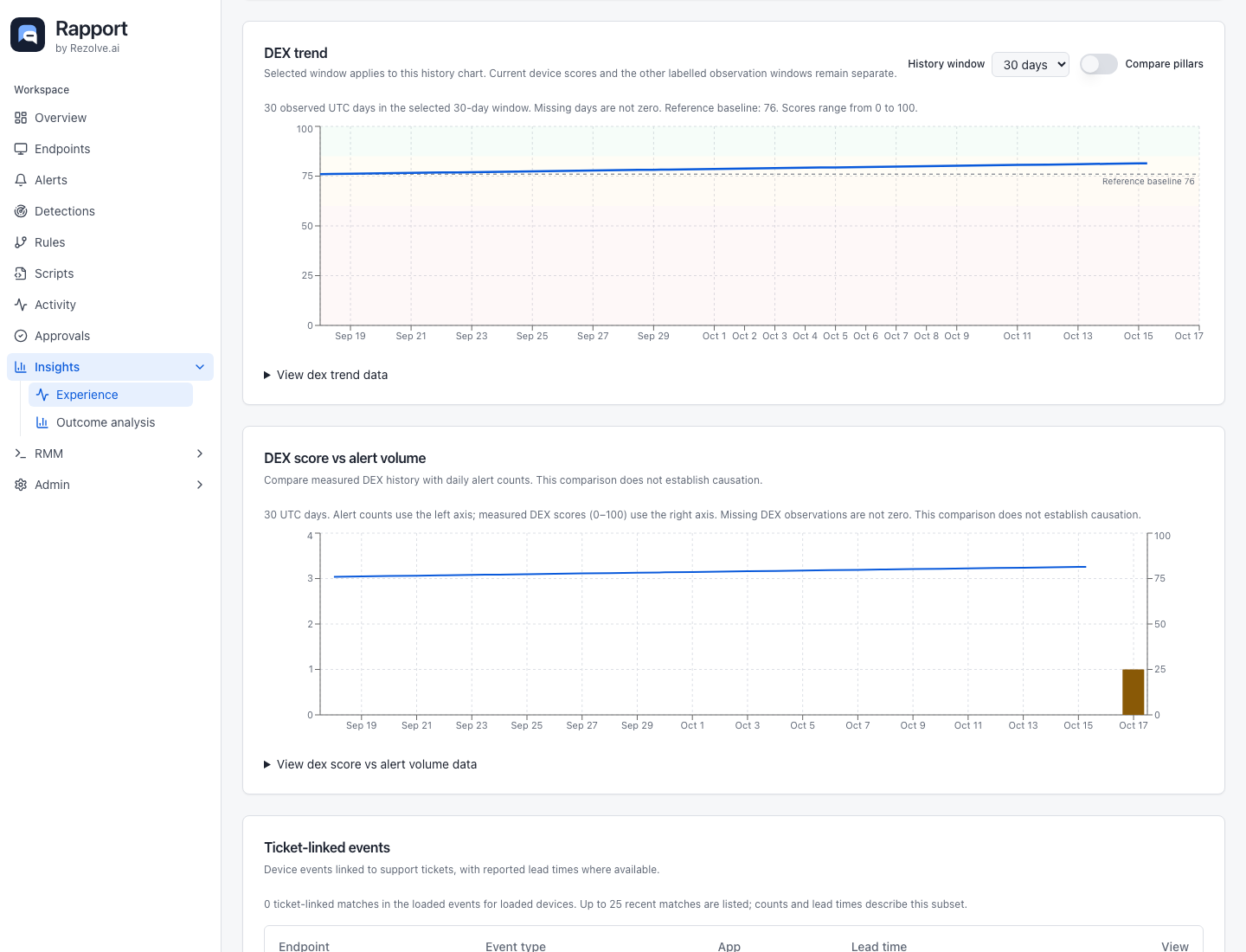
Task: Open the Alerts page link
Action: tap(110, 180)
